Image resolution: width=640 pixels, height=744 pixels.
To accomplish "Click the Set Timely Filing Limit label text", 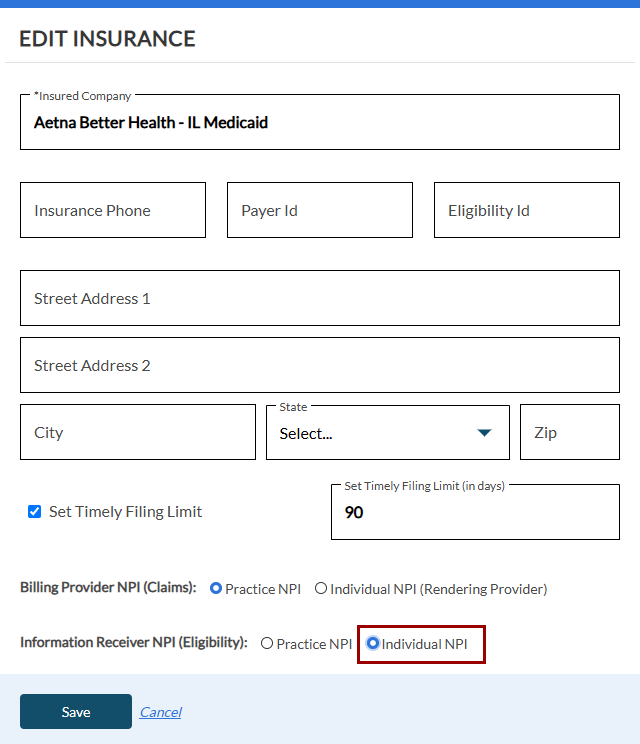I will tap(125, 512).
